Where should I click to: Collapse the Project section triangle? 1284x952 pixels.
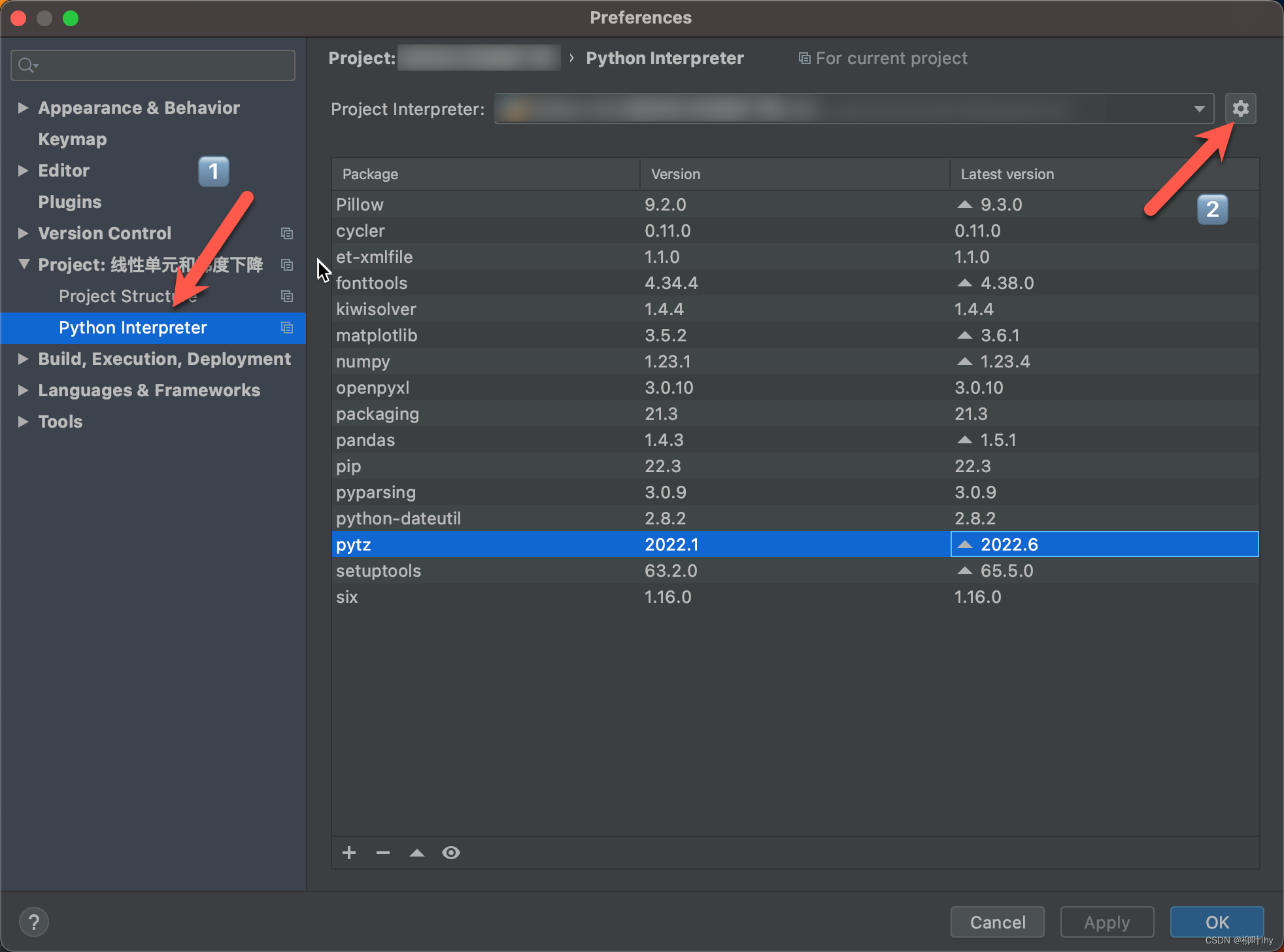(24, 264)
